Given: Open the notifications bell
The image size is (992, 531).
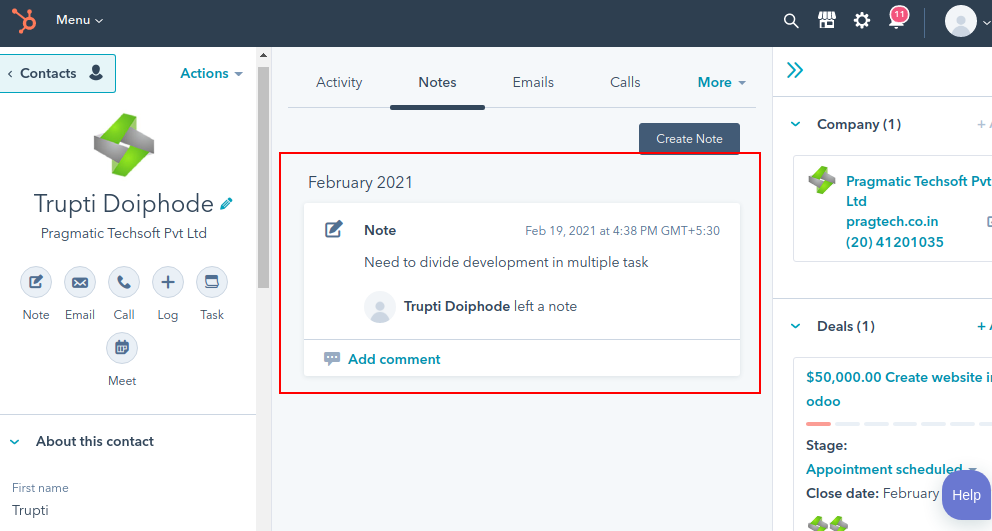Looking at the screenshot, I should tap(897, 19).
